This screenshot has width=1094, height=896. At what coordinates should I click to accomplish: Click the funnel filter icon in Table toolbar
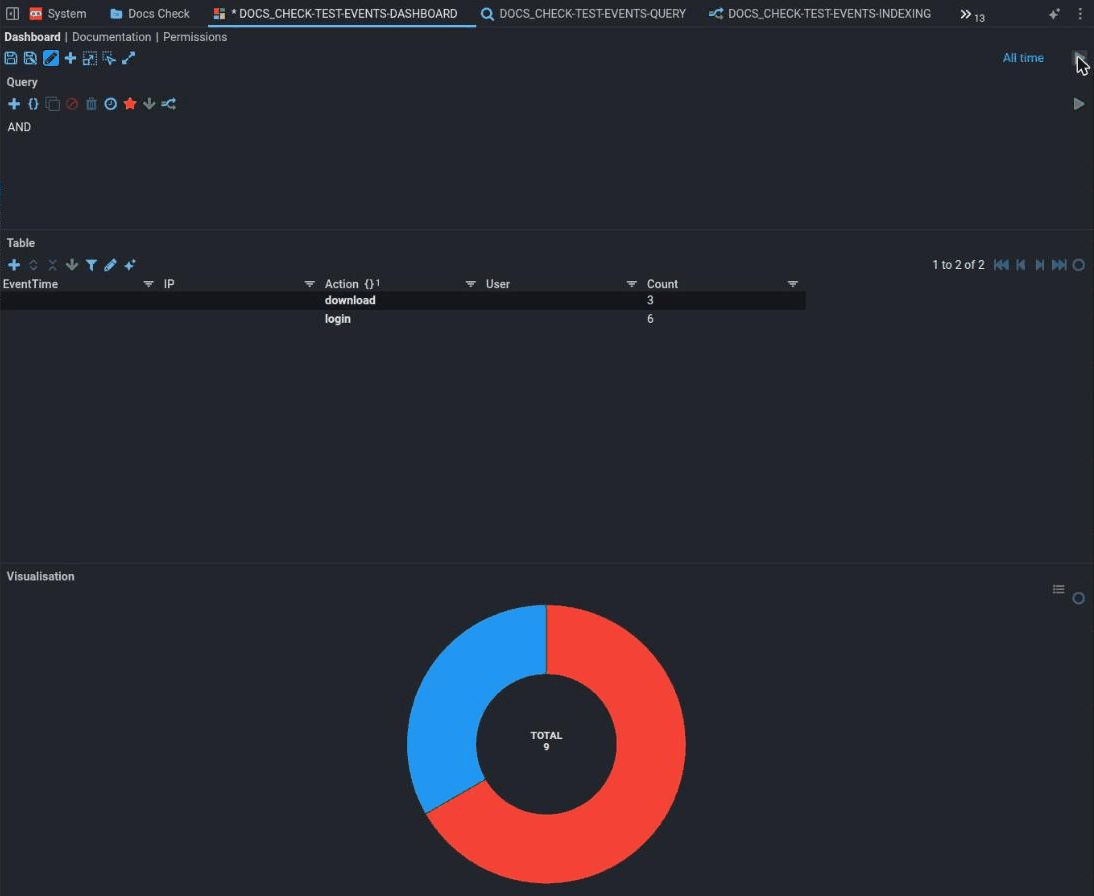(x=91, y=265)
